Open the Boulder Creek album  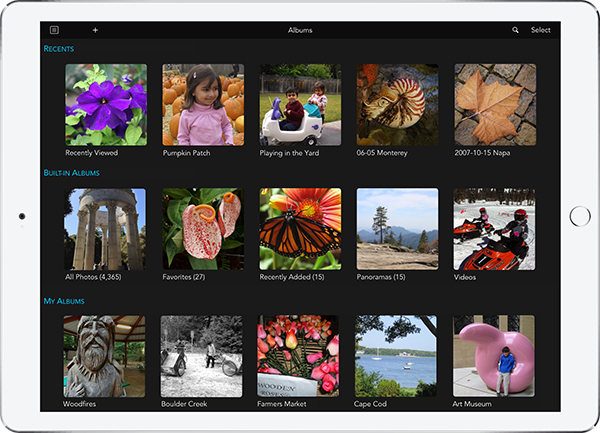pos(203,356)
